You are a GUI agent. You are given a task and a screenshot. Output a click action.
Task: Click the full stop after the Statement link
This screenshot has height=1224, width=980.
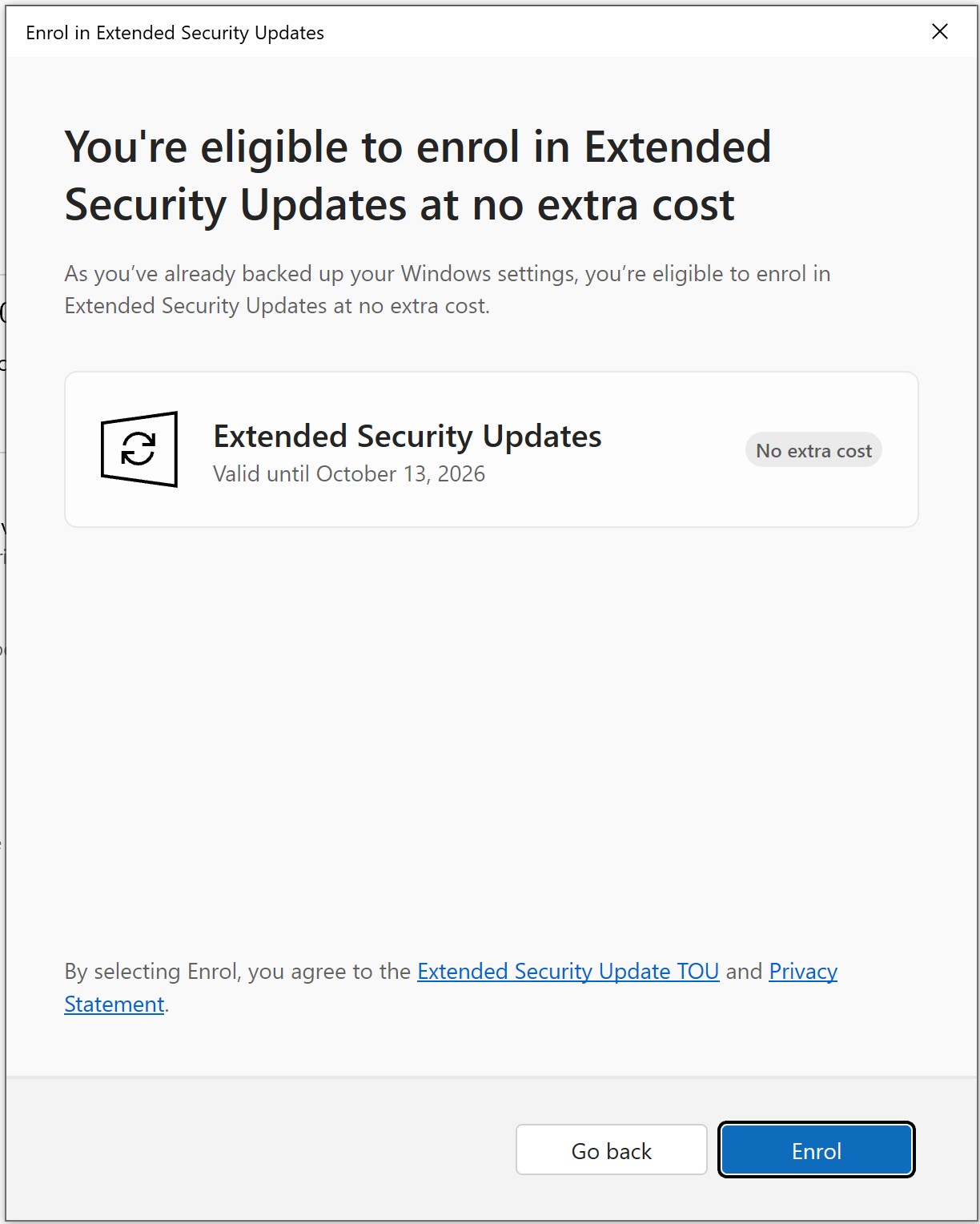click(x=167, y=1006)
